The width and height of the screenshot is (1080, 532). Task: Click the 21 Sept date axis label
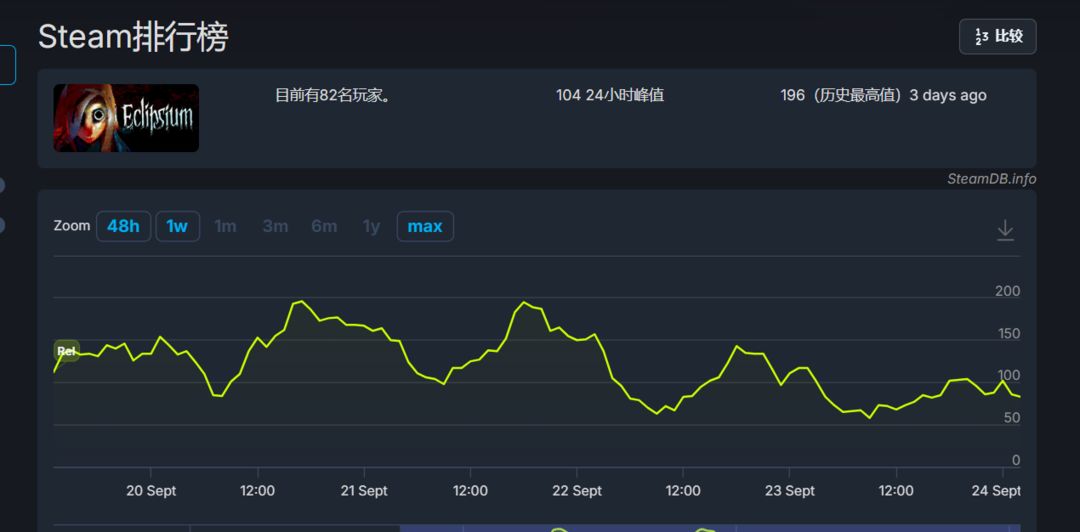[x=364, y=491]
